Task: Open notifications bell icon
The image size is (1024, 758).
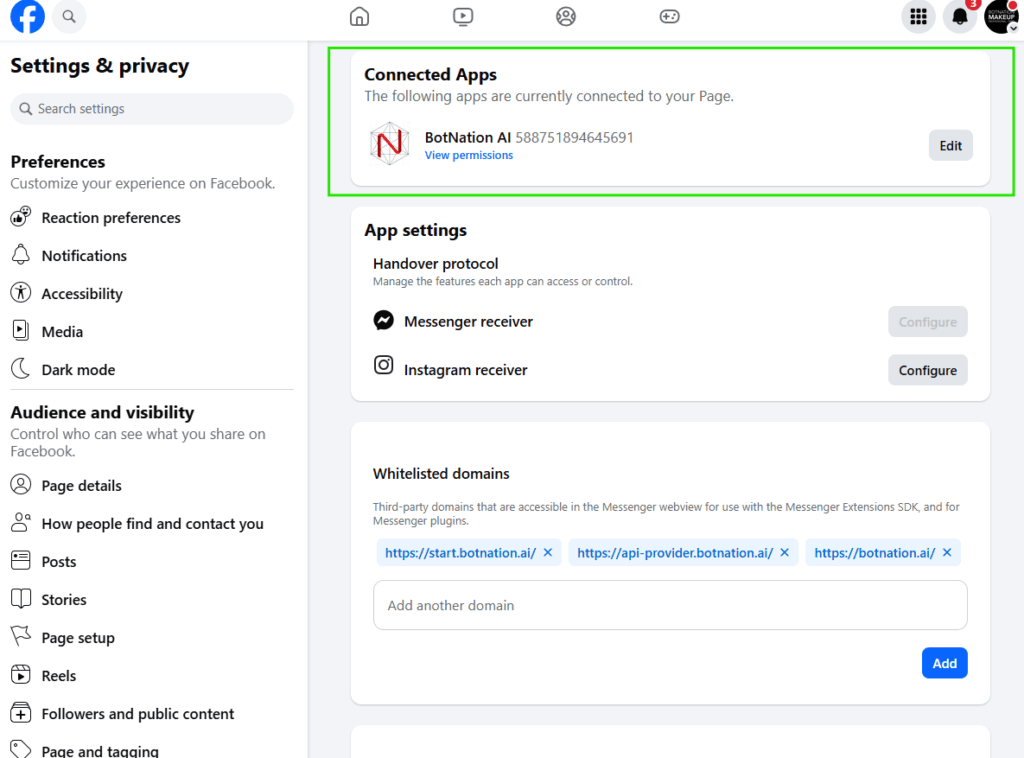Action: (960, 17)
